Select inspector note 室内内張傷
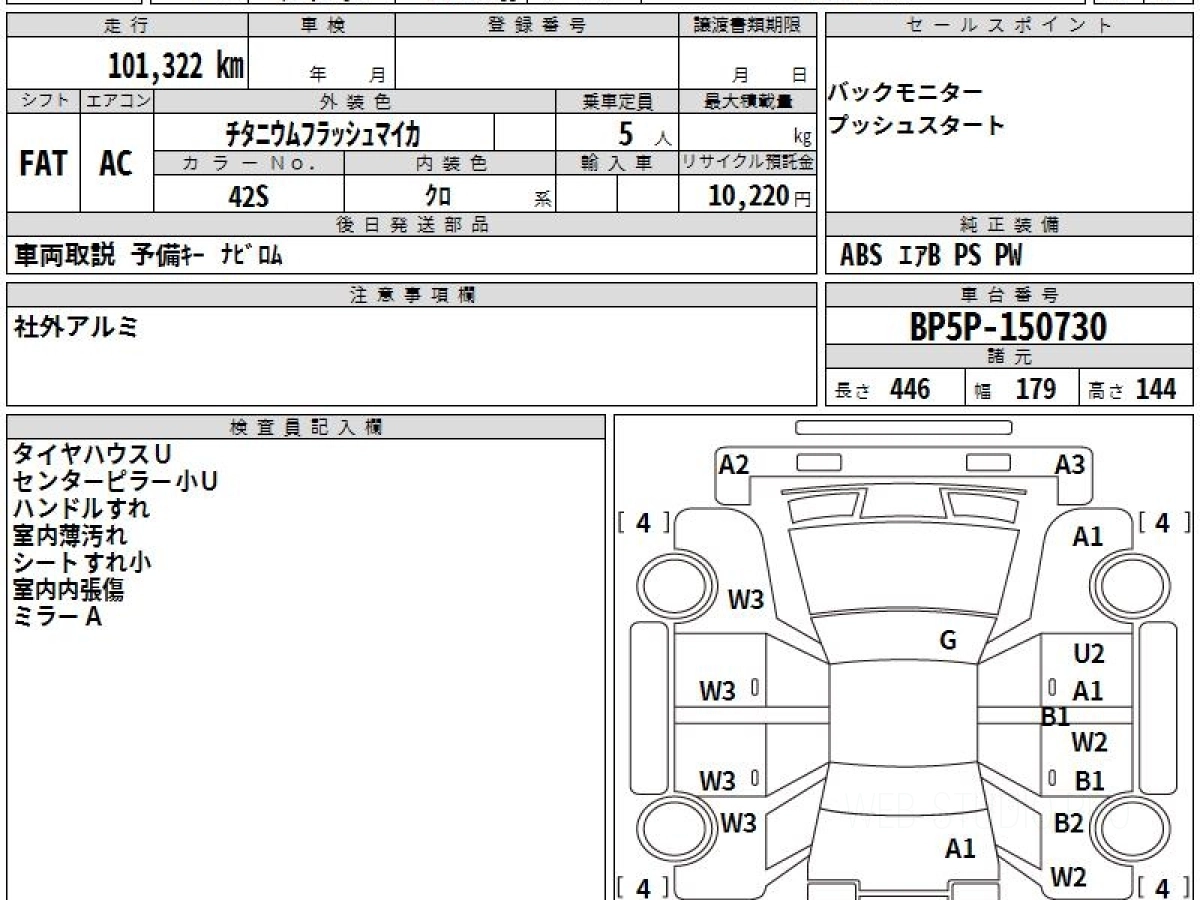1200x900 pixels. point(69,590)
